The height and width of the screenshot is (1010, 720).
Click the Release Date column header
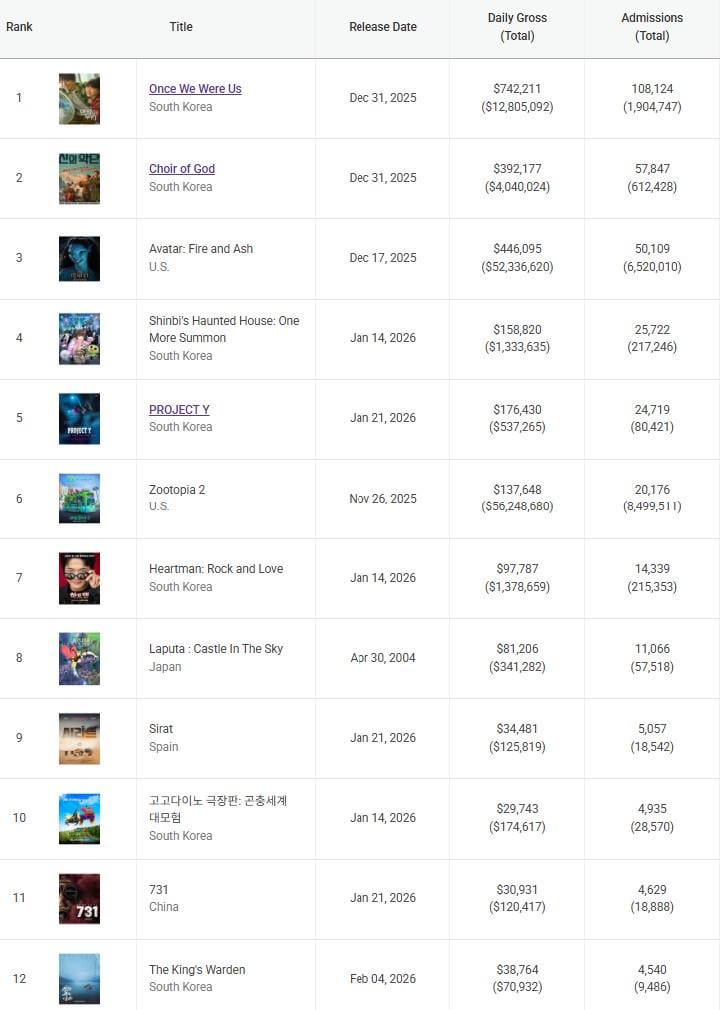(x=383, y=27)
